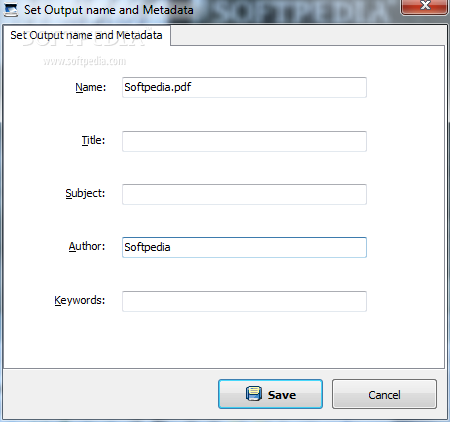This screenshot has height=422, width=450.
Task: Click the Author field containing Softpedia
Action: click(x=244, y=247)
